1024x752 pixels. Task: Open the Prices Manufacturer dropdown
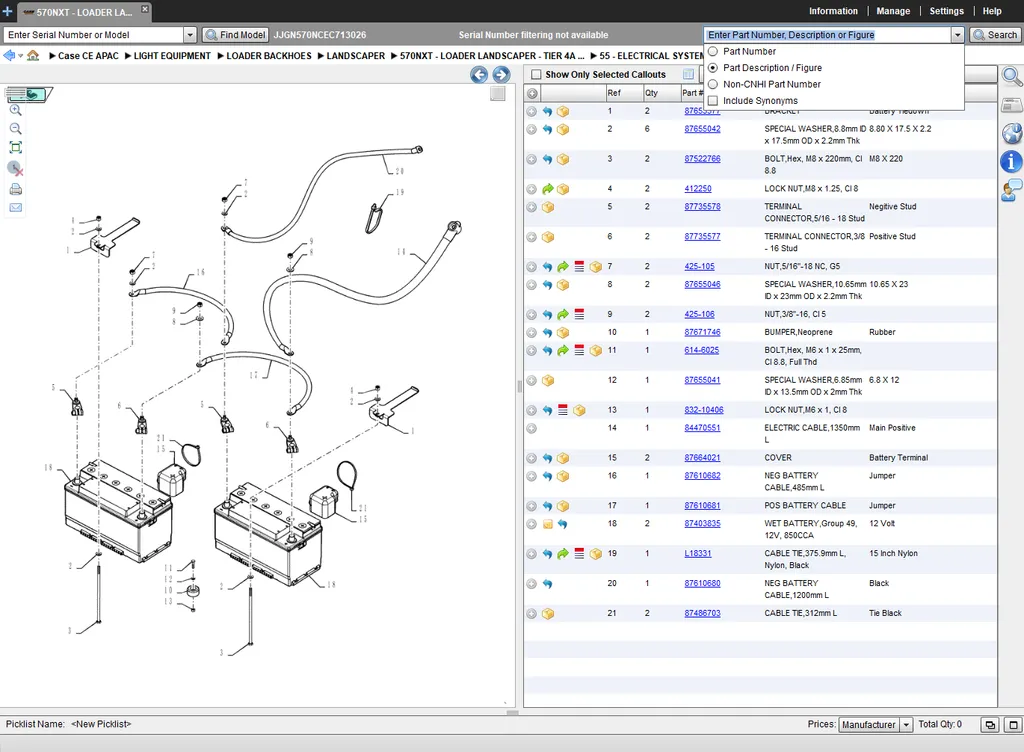[906, 725]
